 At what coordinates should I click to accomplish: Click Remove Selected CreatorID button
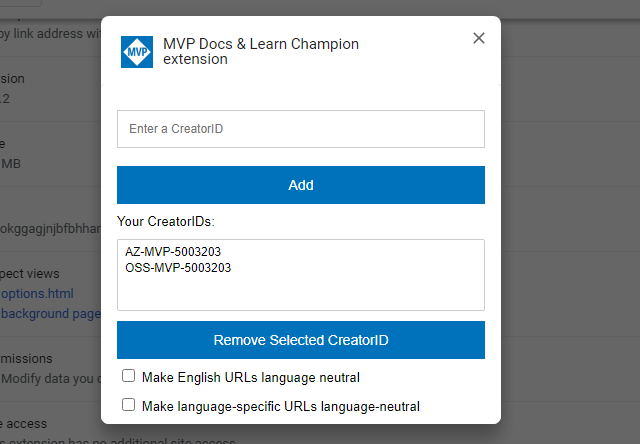pos(301,340)
